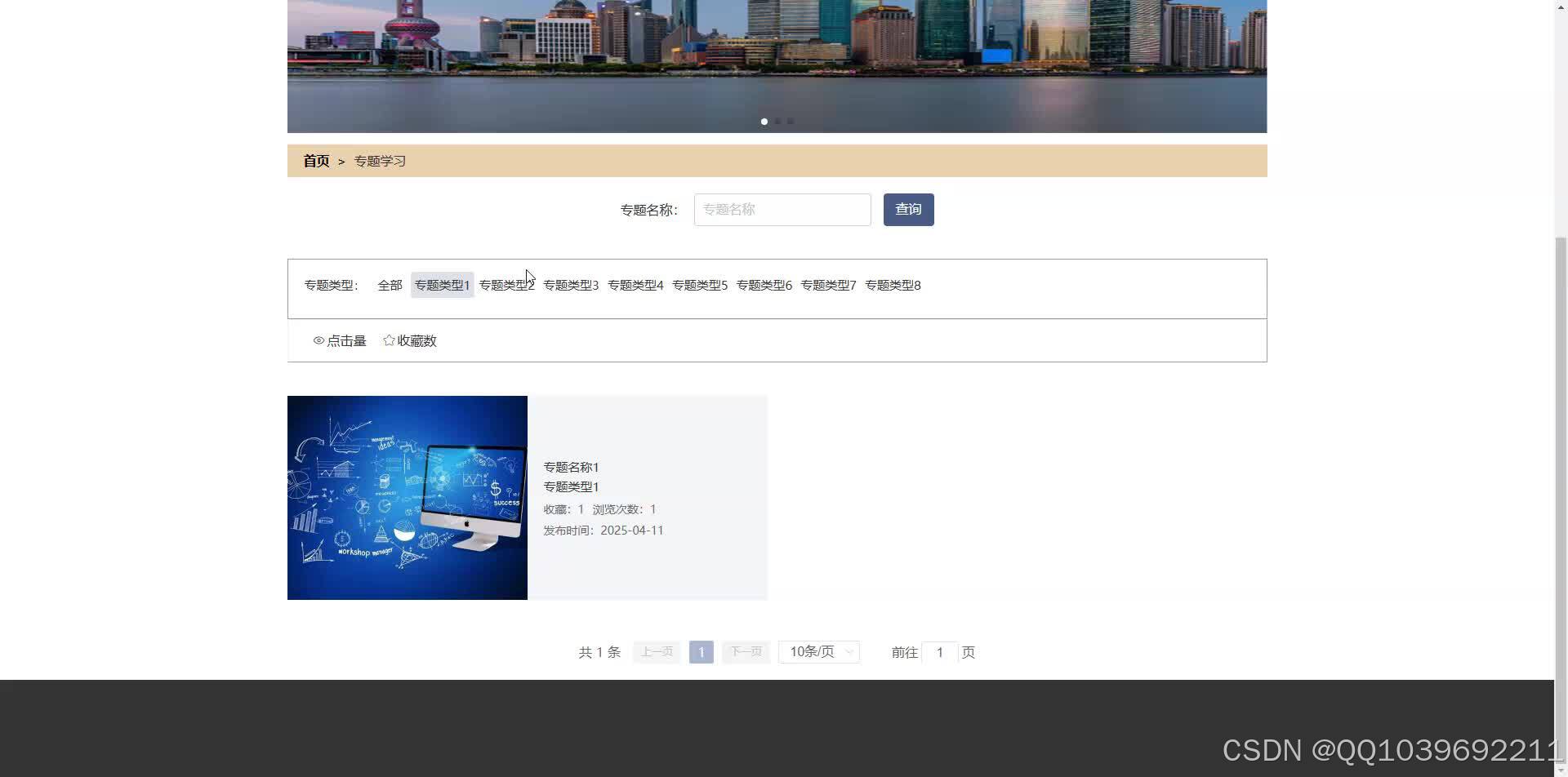Image resolution: width=1568 pixels, height=777 pixels.
Task: Click the third carousel indicator dot
Action: 791,121
